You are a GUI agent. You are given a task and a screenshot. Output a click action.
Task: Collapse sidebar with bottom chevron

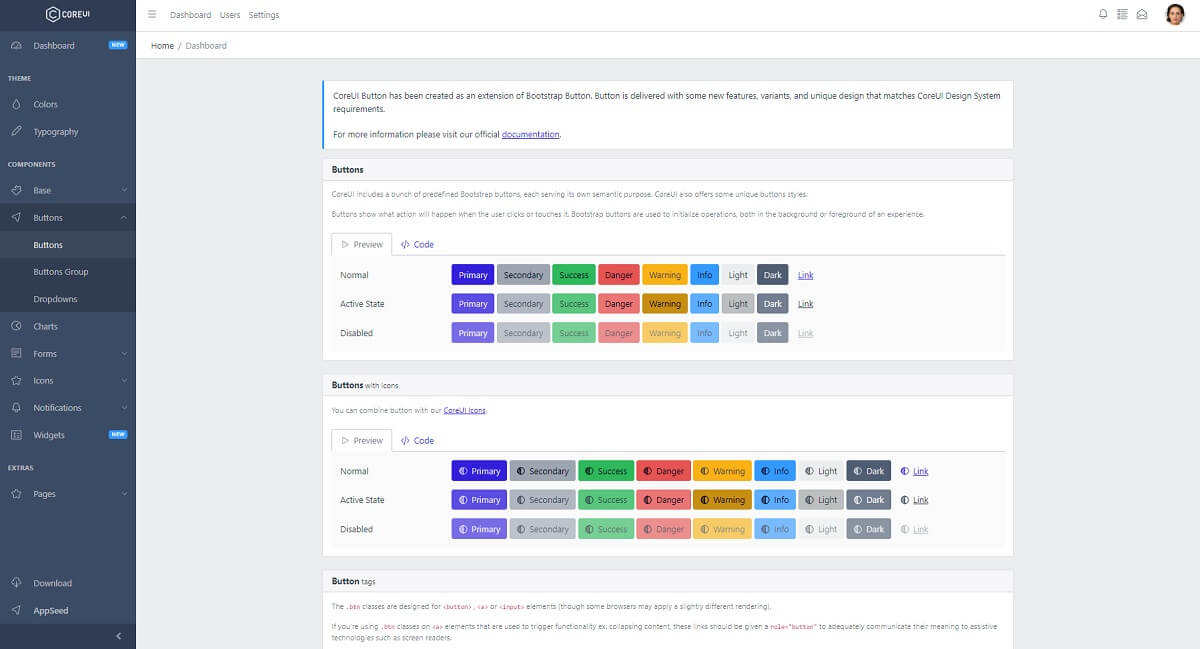[119, 636]
